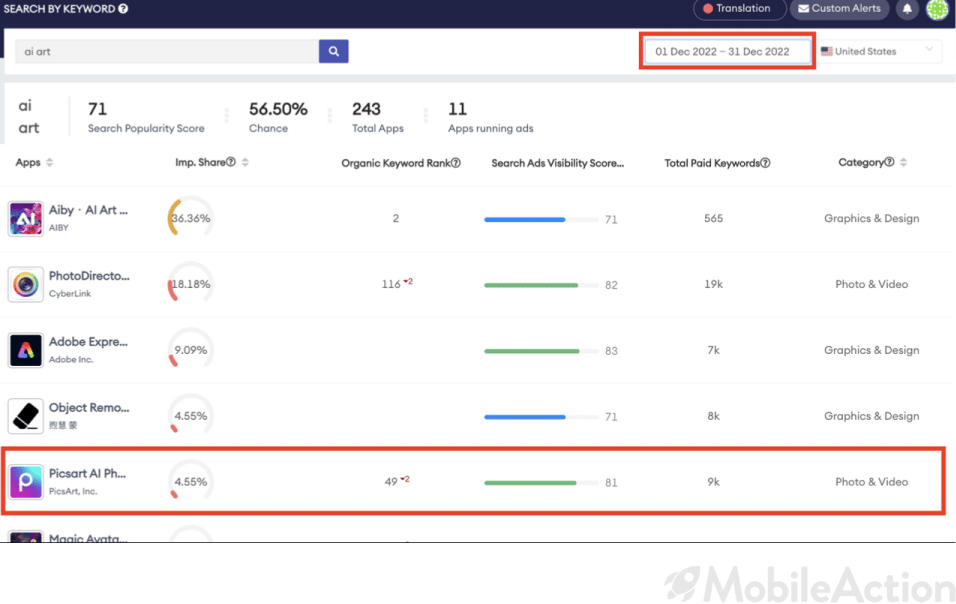
Task: Click the Translation button
Action: tap(739, 9)
